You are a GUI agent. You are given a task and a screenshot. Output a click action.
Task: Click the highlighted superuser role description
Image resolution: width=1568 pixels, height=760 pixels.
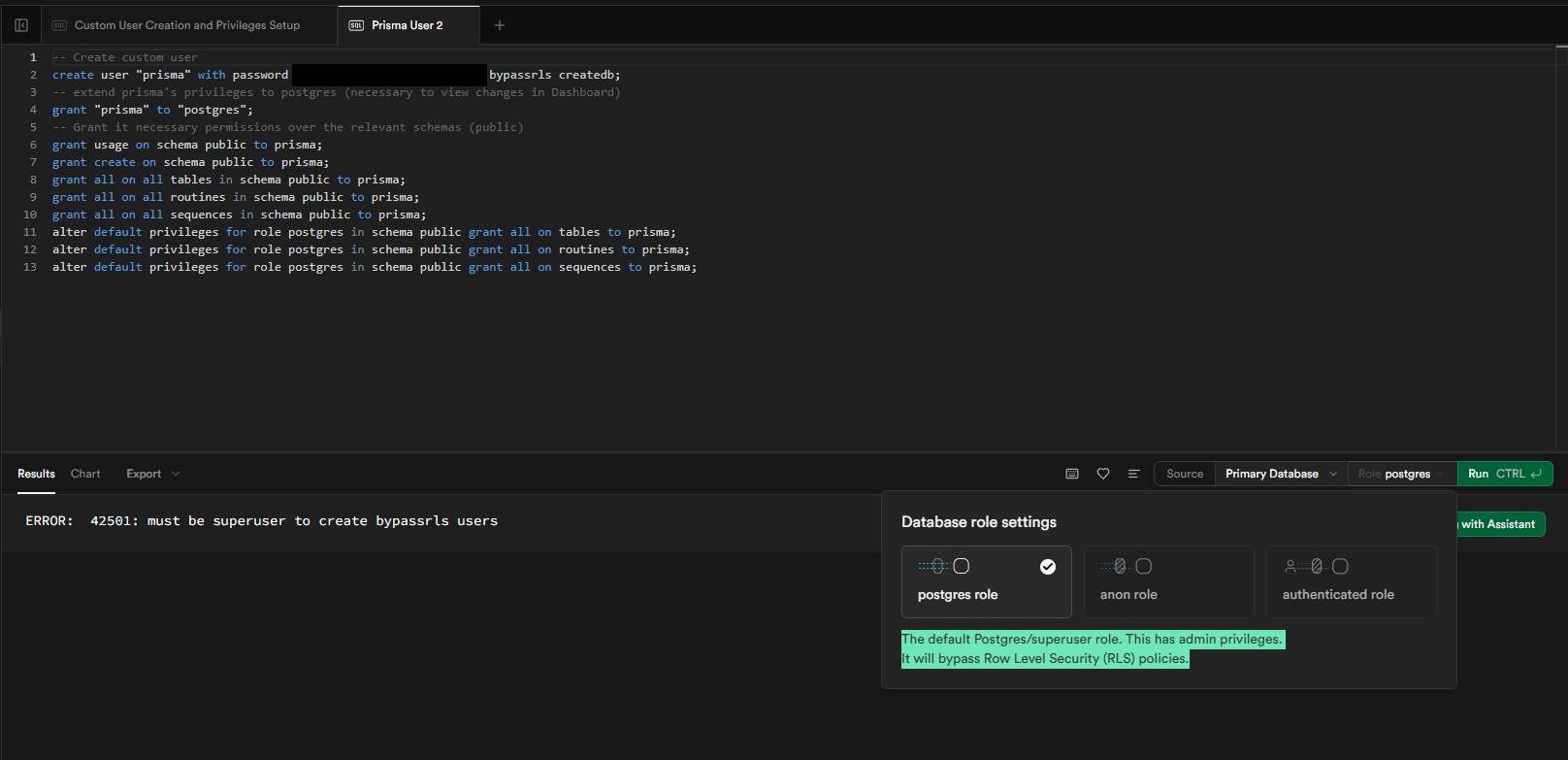pyautogui.click(x=1093, y=648)
